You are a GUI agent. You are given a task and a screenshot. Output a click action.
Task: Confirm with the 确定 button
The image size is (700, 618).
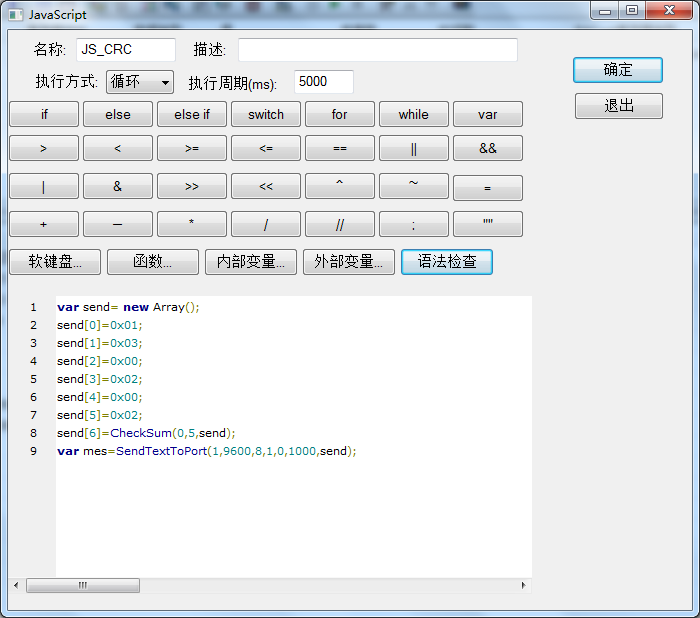[x=617, y=70]
